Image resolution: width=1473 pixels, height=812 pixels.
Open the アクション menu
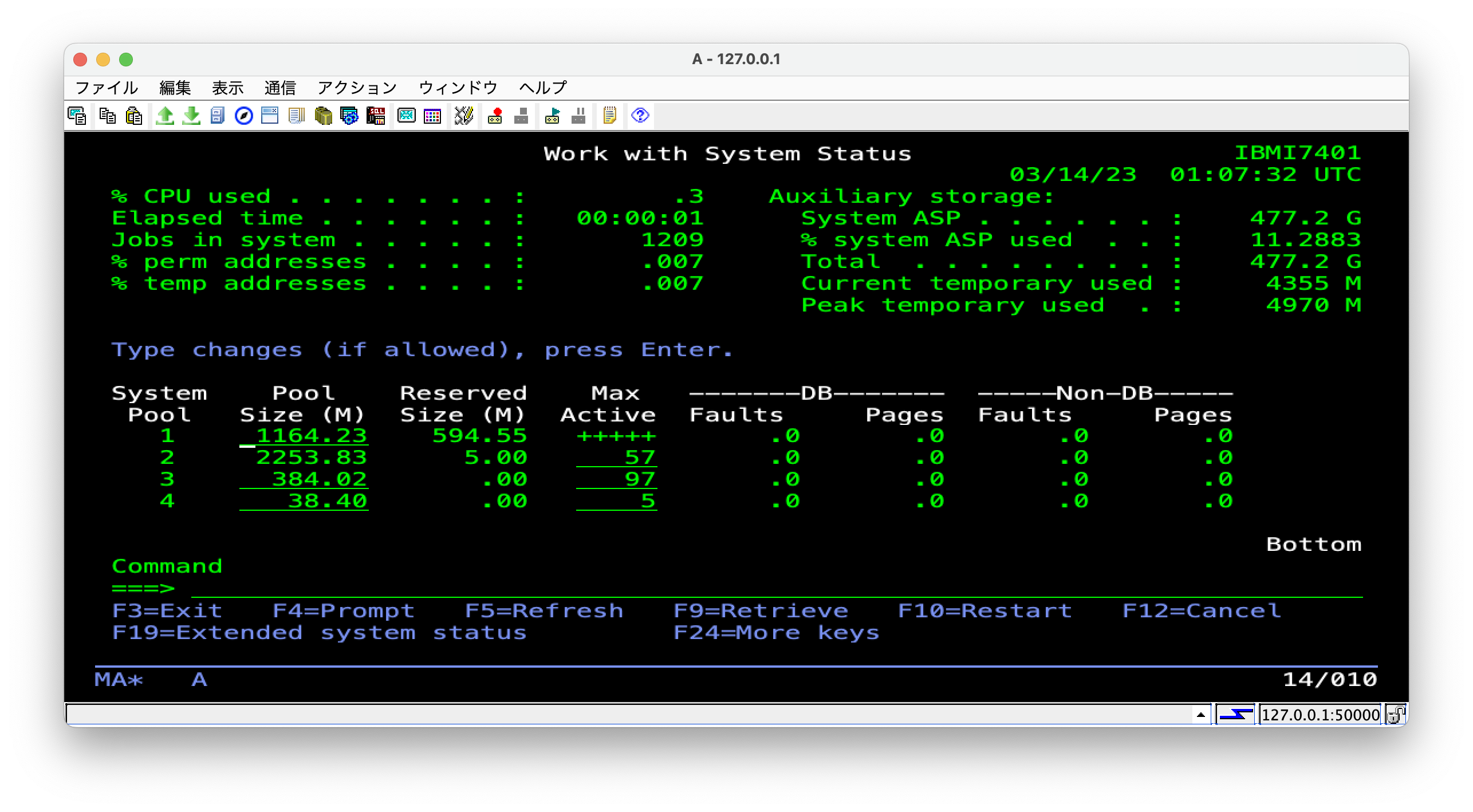(x=357, y=88)
